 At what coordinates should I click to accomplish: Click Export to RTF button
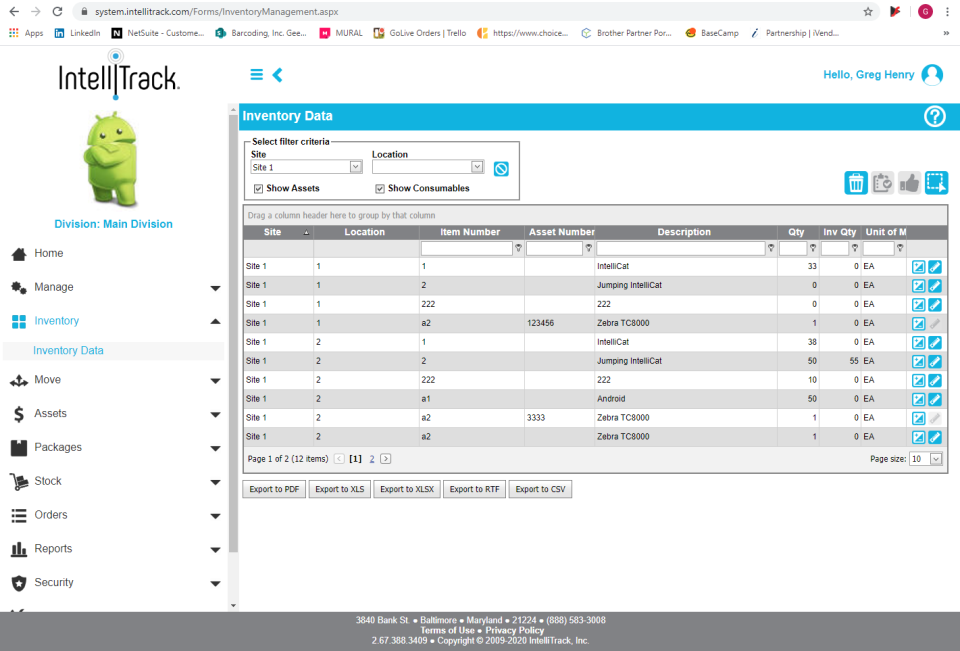[x=474, y=489]
